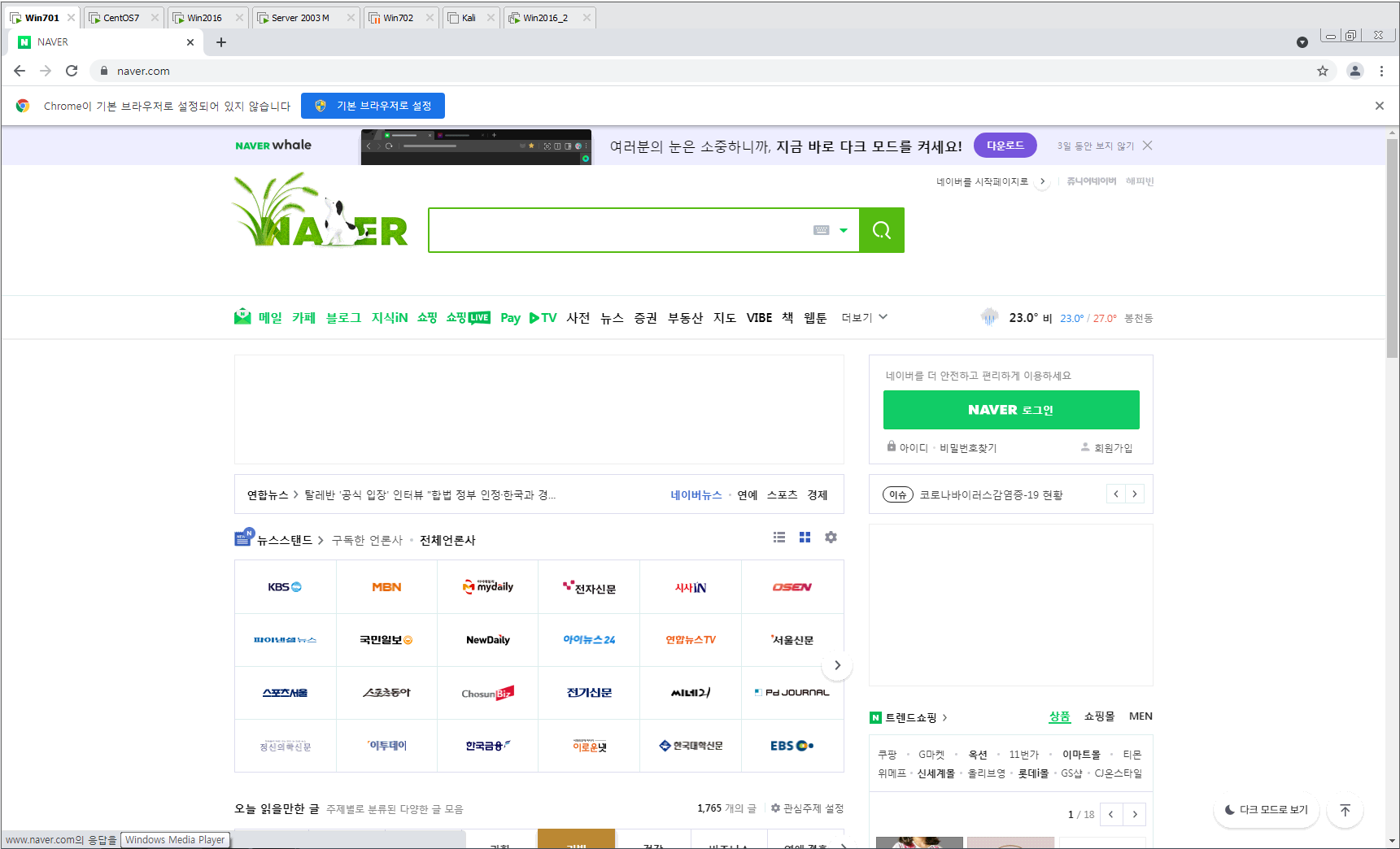Click the Windows Media Player taskbar tooltip
Screen dimensions: 1400x849
point(175,840)
